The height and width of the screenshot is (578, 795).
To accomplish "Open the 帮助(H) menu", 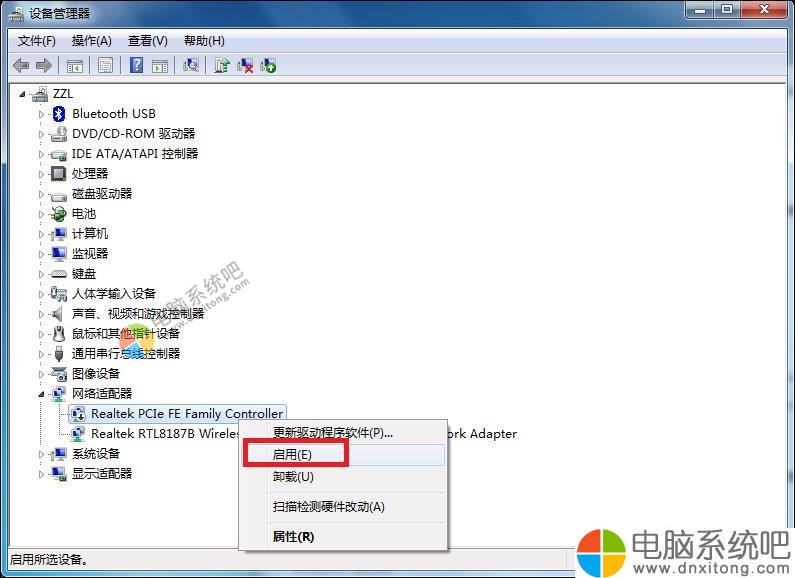I will [204, 41].
